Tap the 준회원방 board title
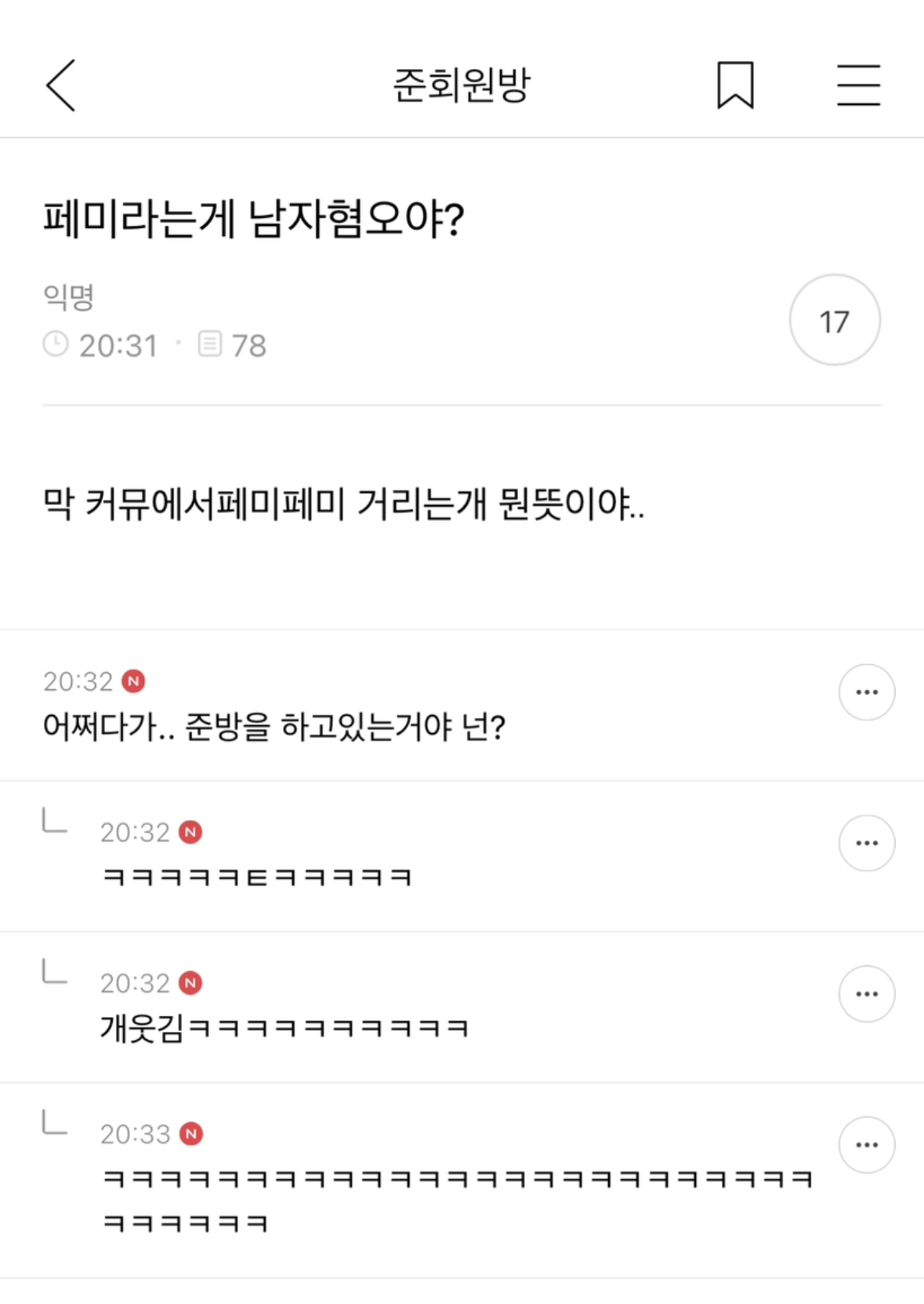 [x=462, y=85]
